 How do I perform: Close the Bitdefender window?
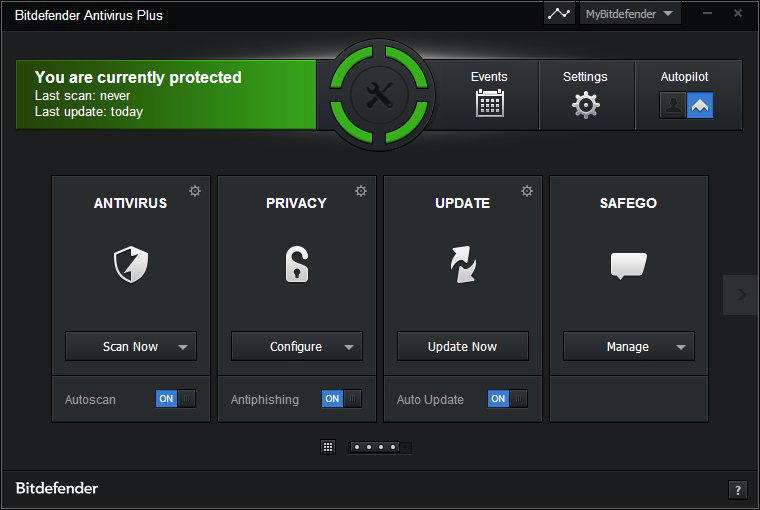click(x=738, y=13)
